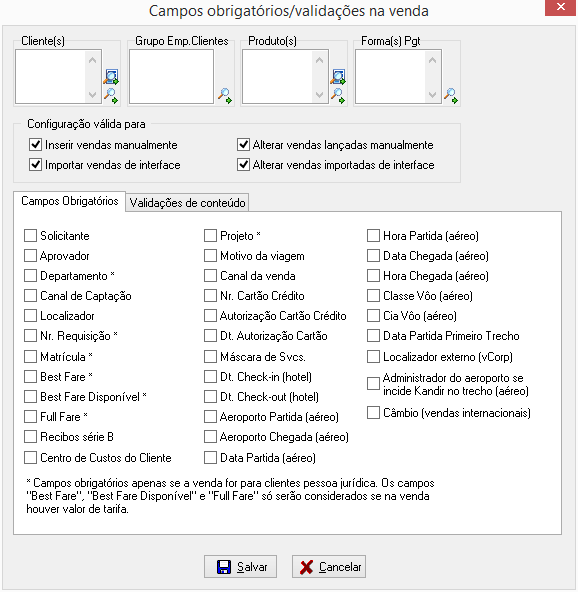The width and height of the screenshot is (578, 592).
Task: Enable Hora Partida (aéreo)
Action: pos(373,236)
